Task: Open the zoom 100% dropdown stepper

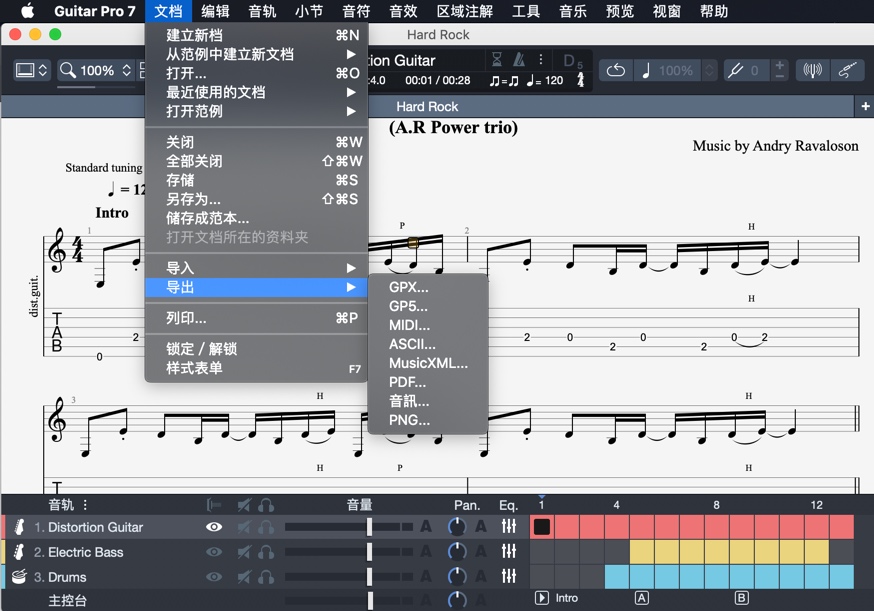Action: click(x=127, y=70)
